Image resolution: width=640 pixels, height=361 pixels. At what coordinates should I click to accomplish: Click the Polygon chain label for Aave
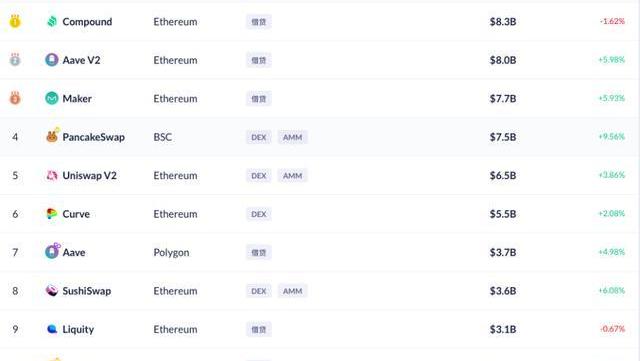pos(171,253)
